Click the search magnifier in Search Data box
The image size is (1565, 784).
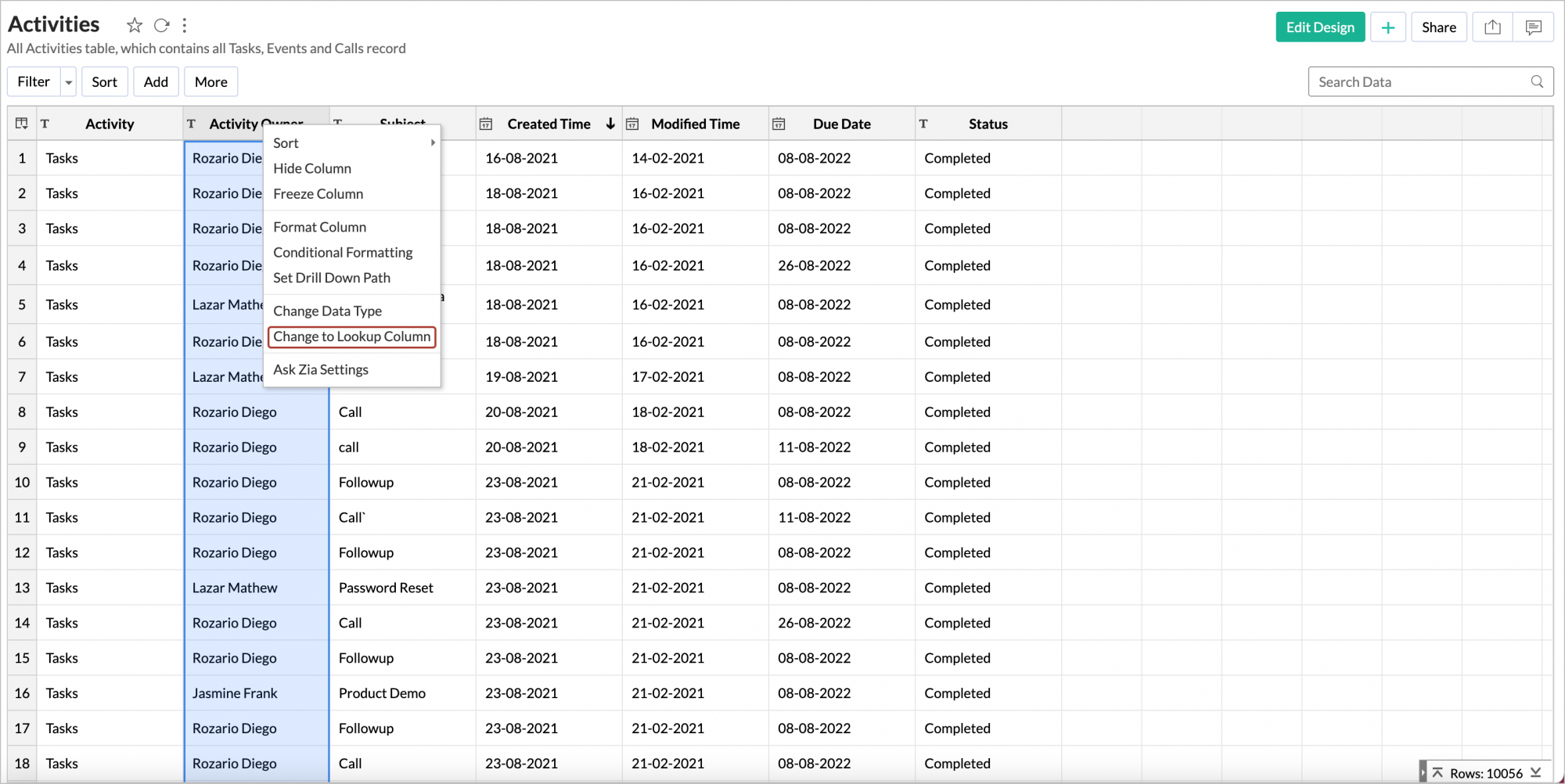[1536, 81]
